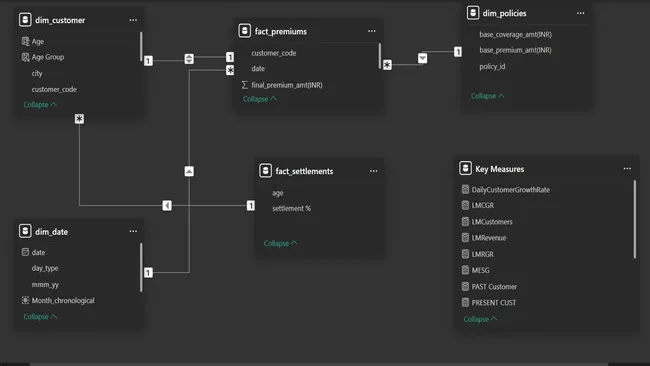
Task: Click the date field table icon in dim_date
Action: point(25,252)
